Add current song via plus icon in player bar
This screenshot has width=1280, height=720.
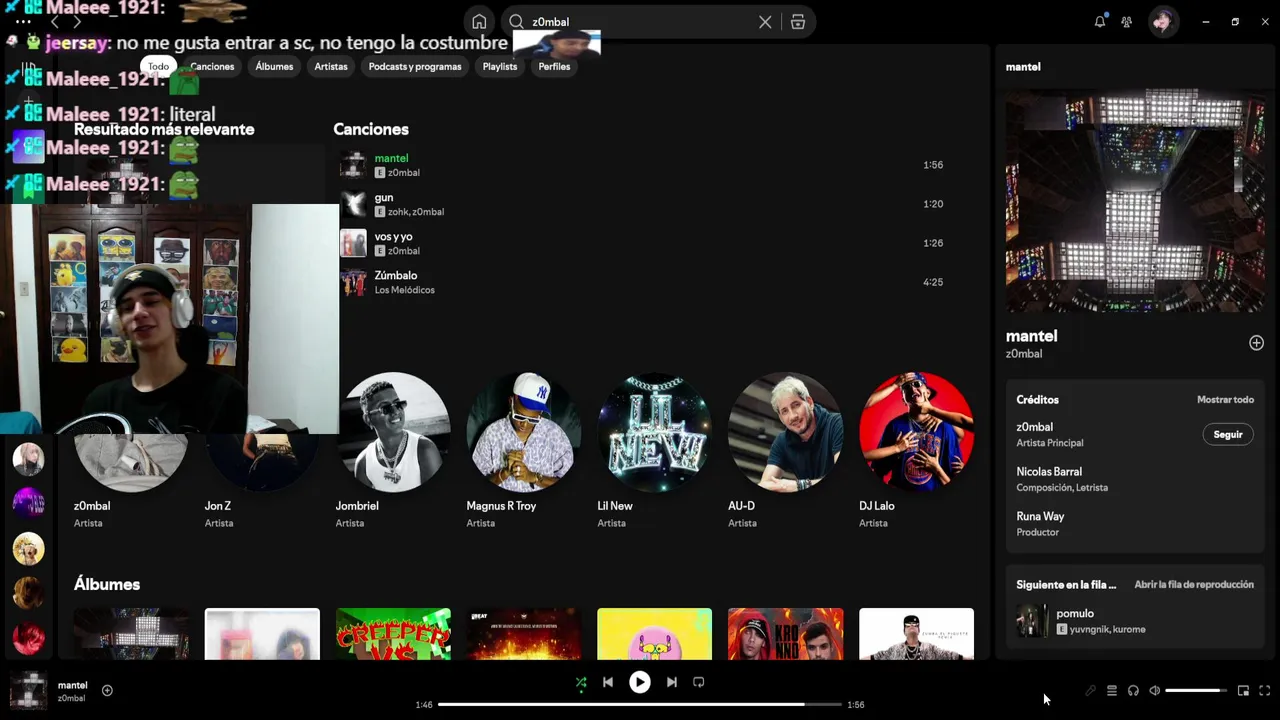[x=107, y=690]
